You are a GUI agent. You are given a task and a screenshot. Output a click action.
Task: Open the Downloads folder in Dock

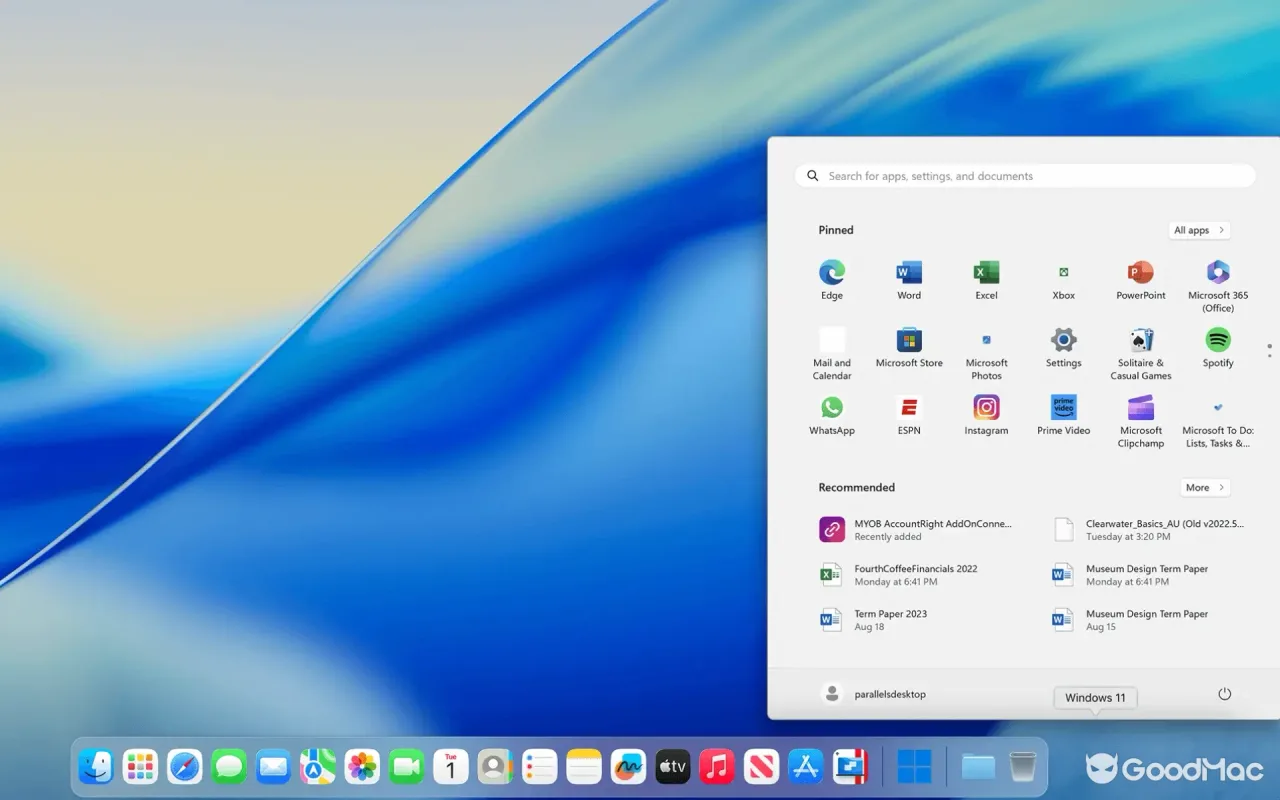pyautogui.click(x=978, y=767)
